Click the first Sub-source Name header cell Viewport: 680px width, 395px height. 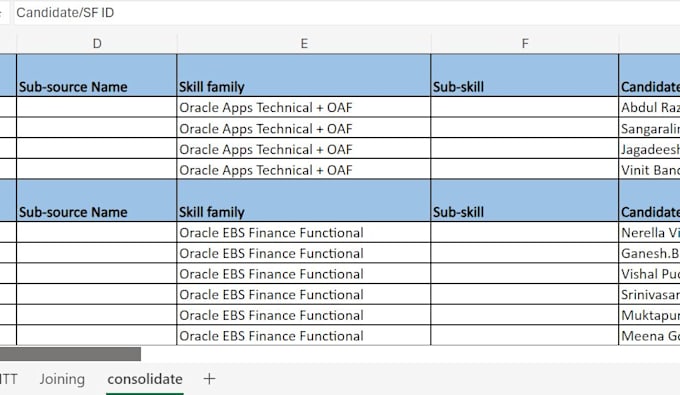point(97,75)
